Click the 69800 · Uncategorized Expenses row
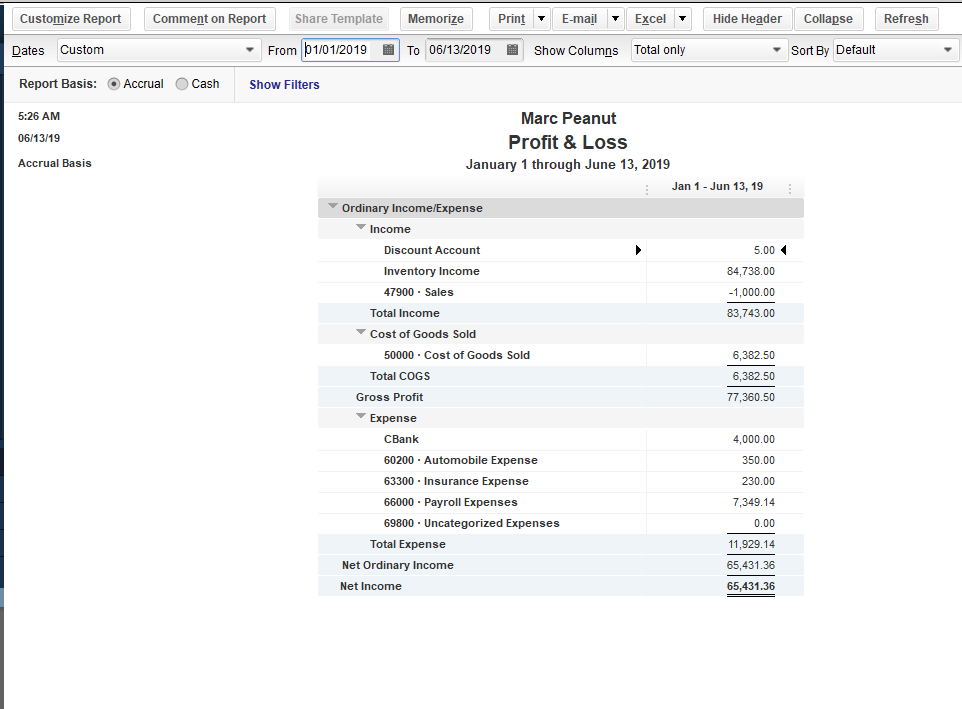Screen dimensions: 962x709 click(x=561, y=523)
